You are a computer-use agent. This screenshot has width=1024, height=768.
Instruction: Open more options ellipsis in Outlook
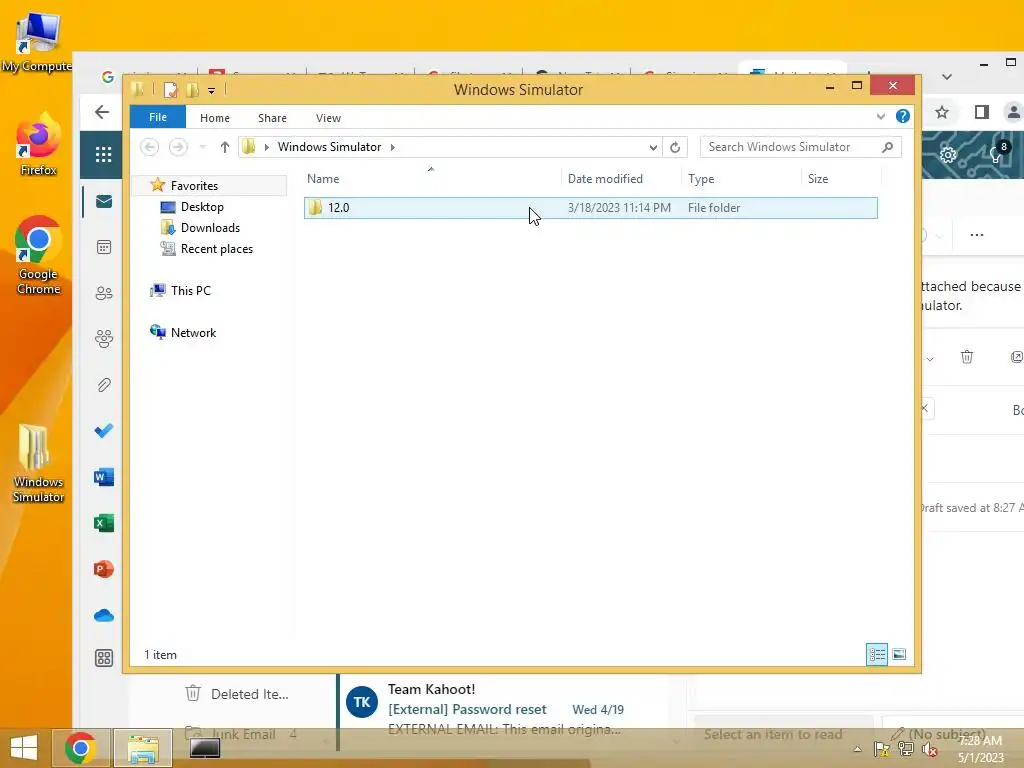click(x=976, y=235)
